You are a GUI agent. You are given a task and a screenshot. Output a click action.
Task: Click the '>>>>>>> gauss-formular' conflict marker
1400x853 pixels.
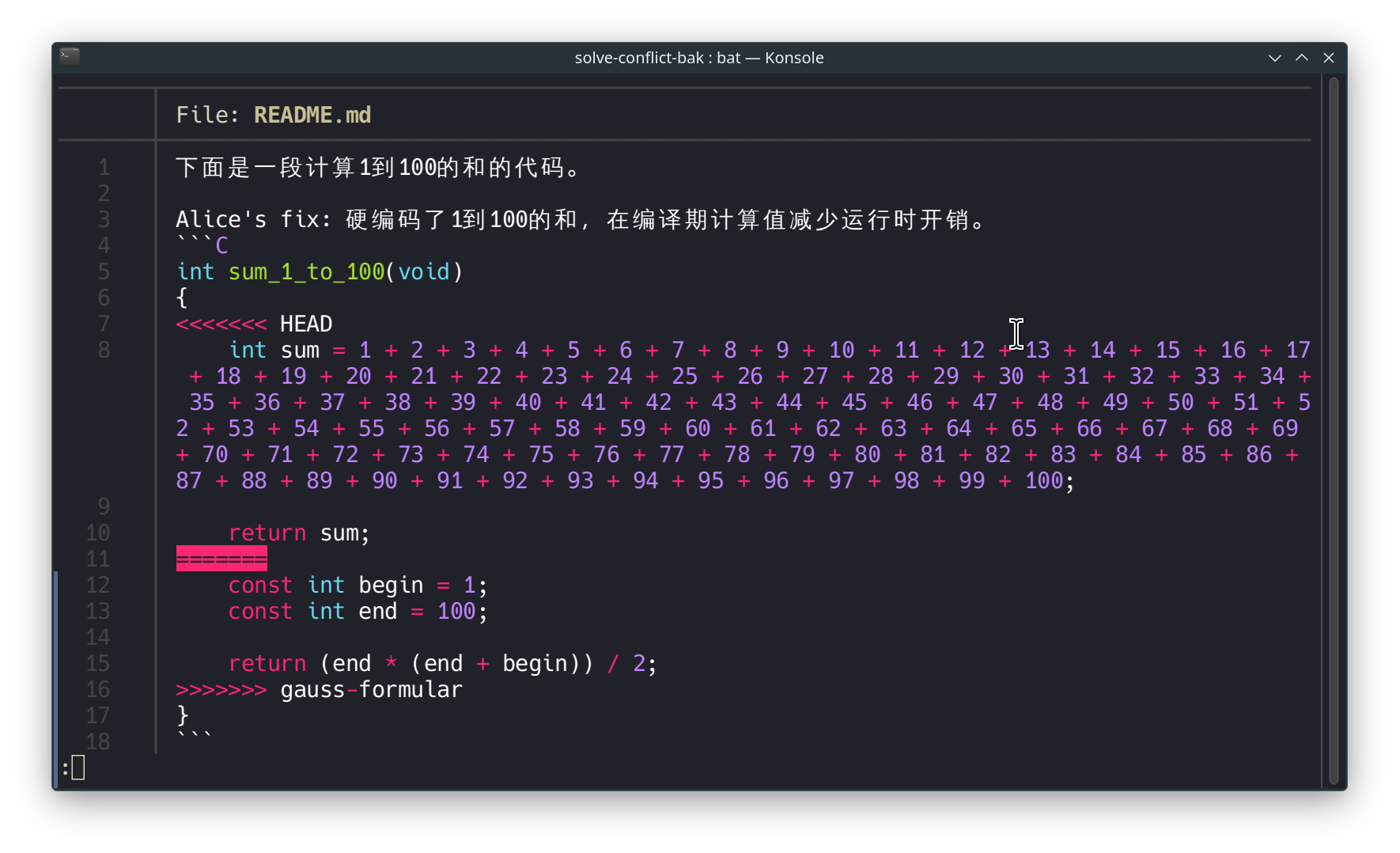click(x=319, y=689)
